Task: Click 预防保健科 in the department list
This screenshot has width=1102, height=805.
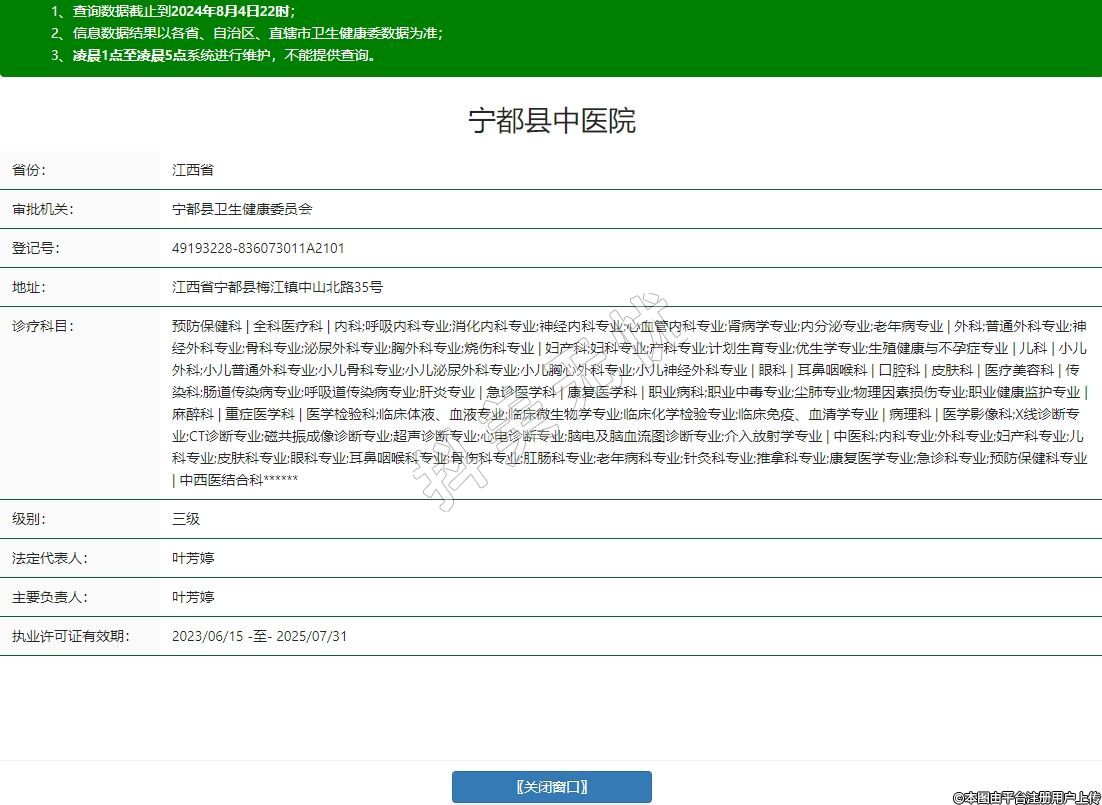Action: pos(207,326)
